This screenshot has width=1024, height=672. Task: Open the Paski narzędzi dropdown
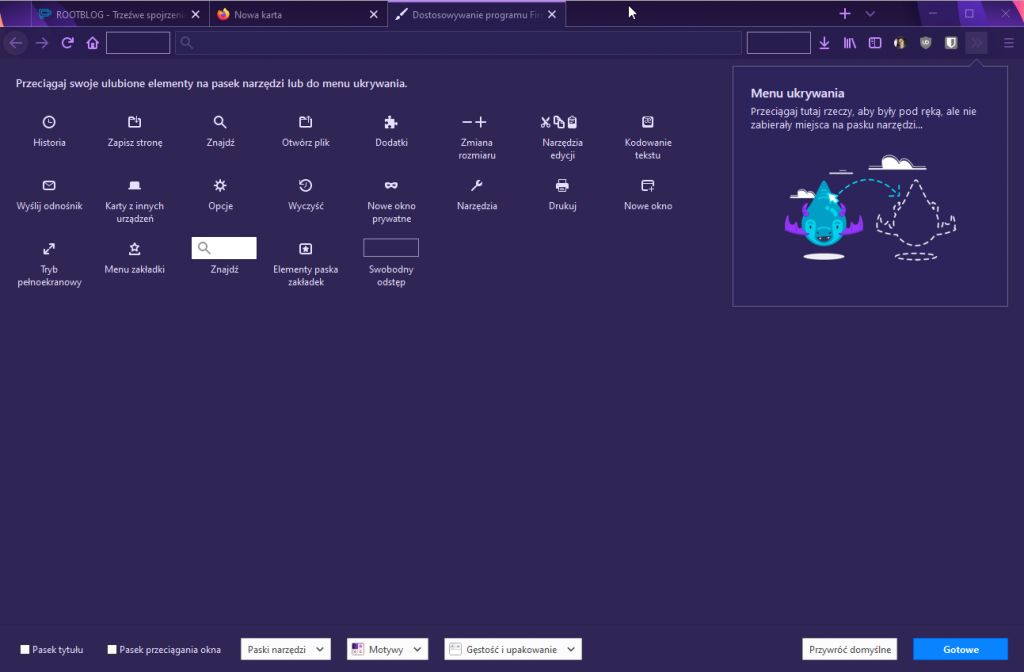pyautogui.click(x=285, y=649)
